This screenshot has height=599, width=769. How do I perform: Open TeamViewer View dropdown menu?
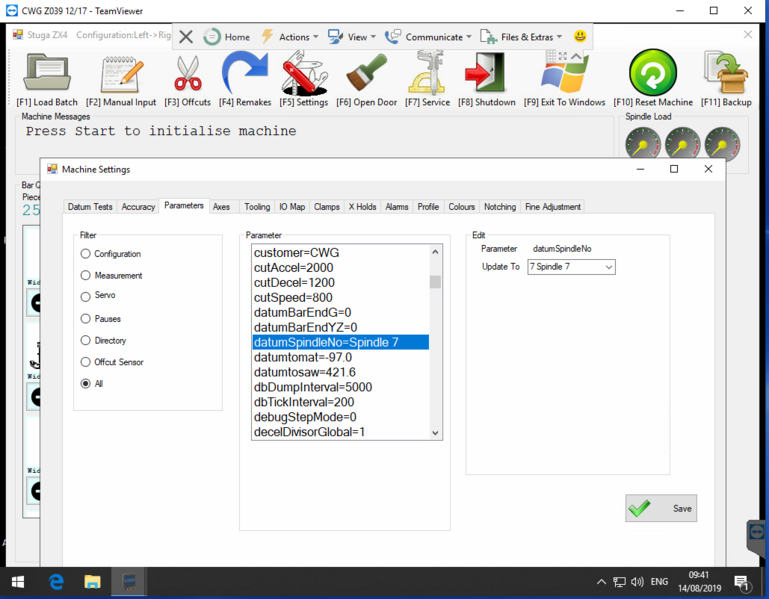352,37
